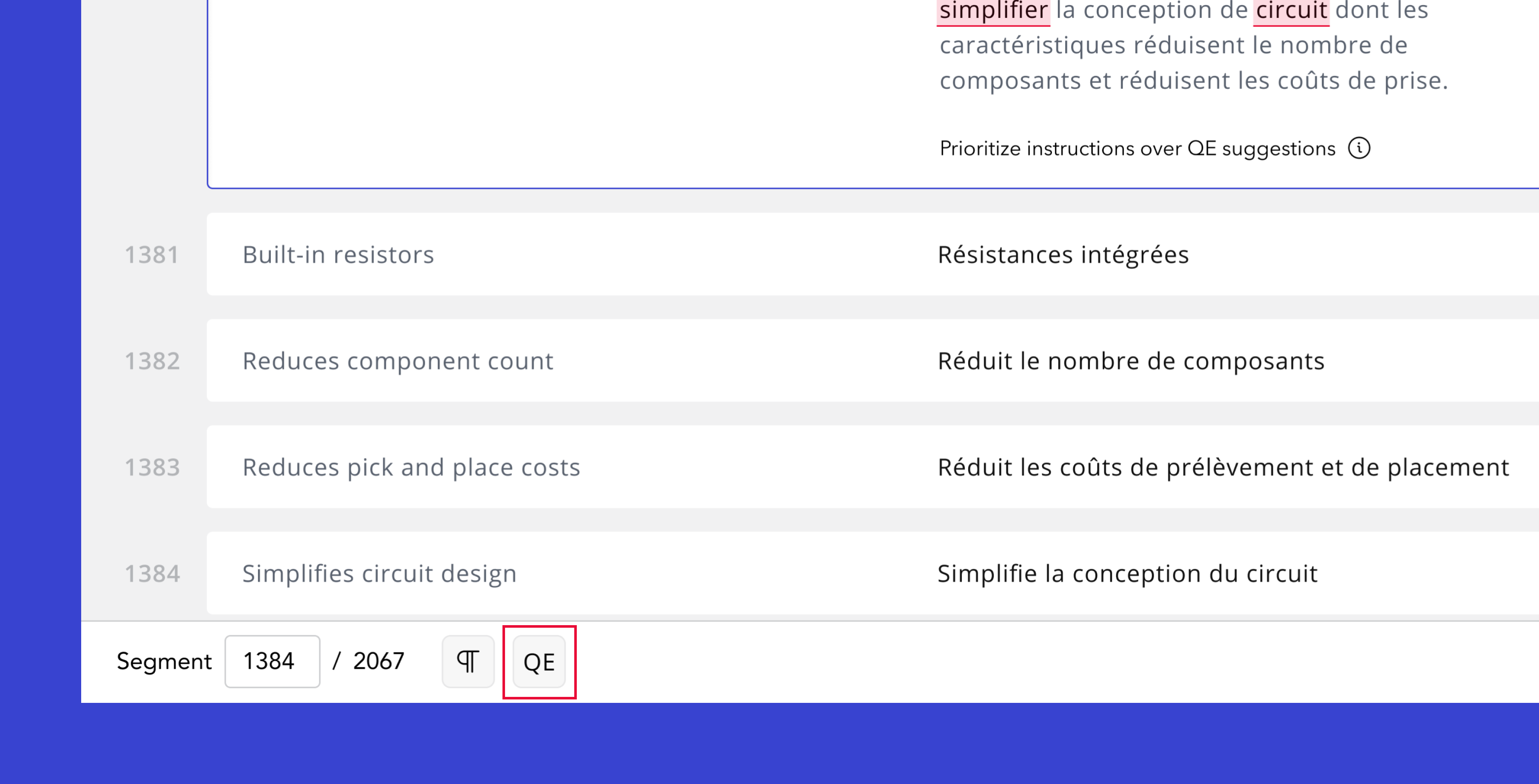Screen dimensions: 1539x784
Task: Select source 'Reduces pick and place costs'
Action: click(x=411, y=468)
